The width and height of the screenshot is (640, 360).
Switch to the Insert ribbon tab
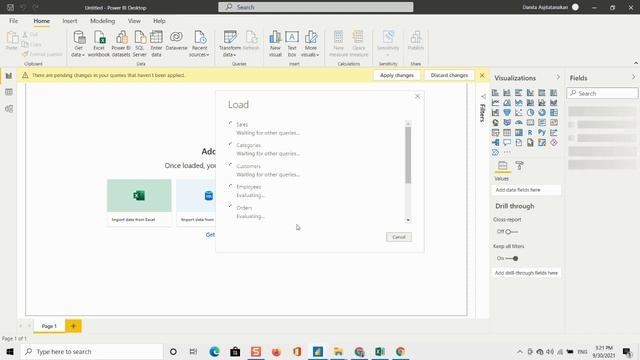pyautogui.click(x=70, y=21)
